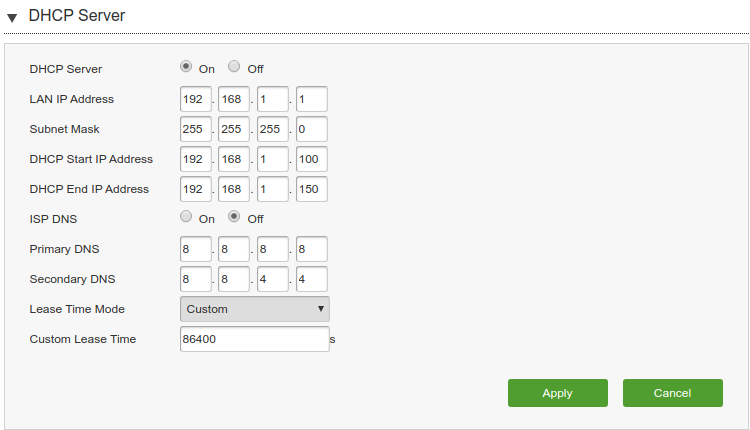The image size is (750, 430).
Task: Edit Subnet Mask last octet field
Action: pos(311,129)
